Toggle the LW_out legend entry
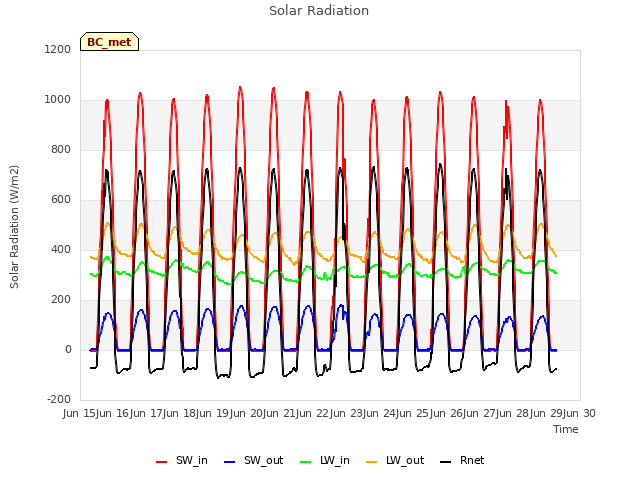 click(x=395, y=460)
